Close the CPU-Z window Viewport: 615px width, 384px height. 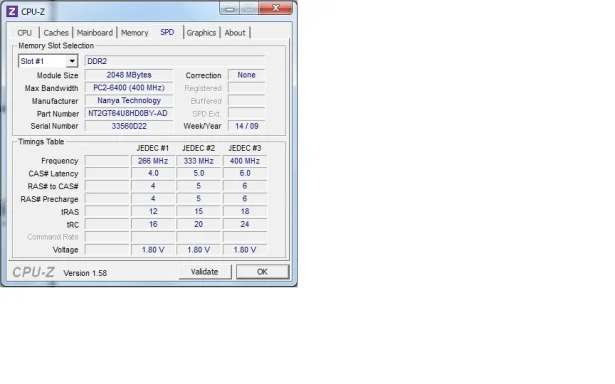[x=276, y=8]
